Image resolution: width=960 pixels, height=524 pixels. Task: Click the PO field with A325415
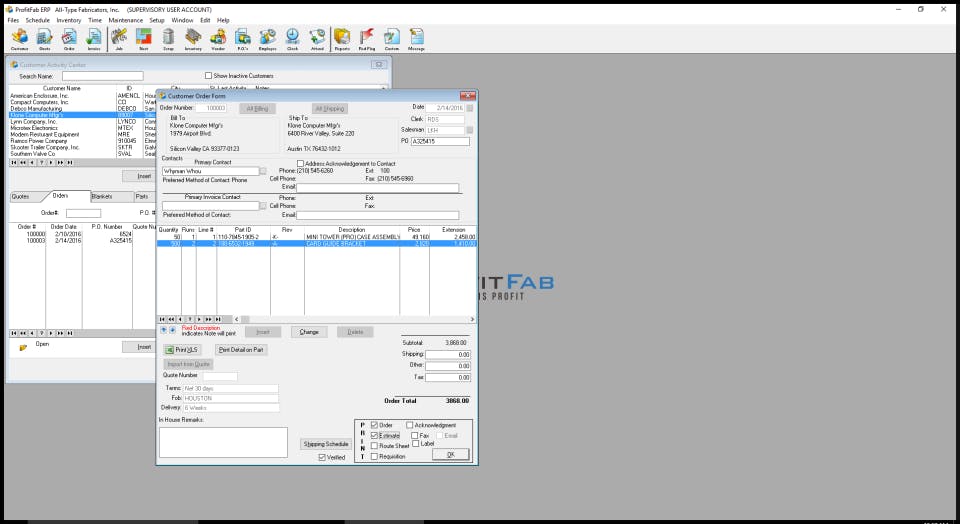[x=440, y=141]
